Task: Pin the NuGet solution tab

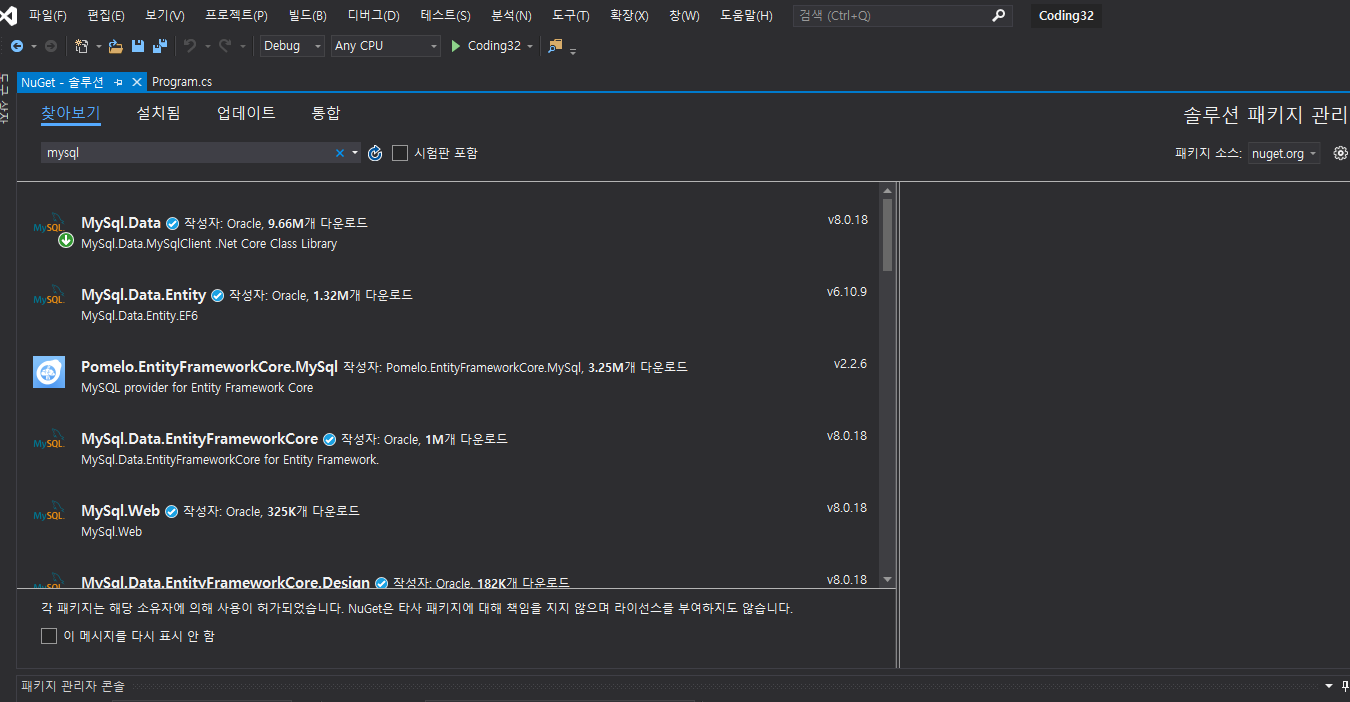Action: click(x=119, y=82)
